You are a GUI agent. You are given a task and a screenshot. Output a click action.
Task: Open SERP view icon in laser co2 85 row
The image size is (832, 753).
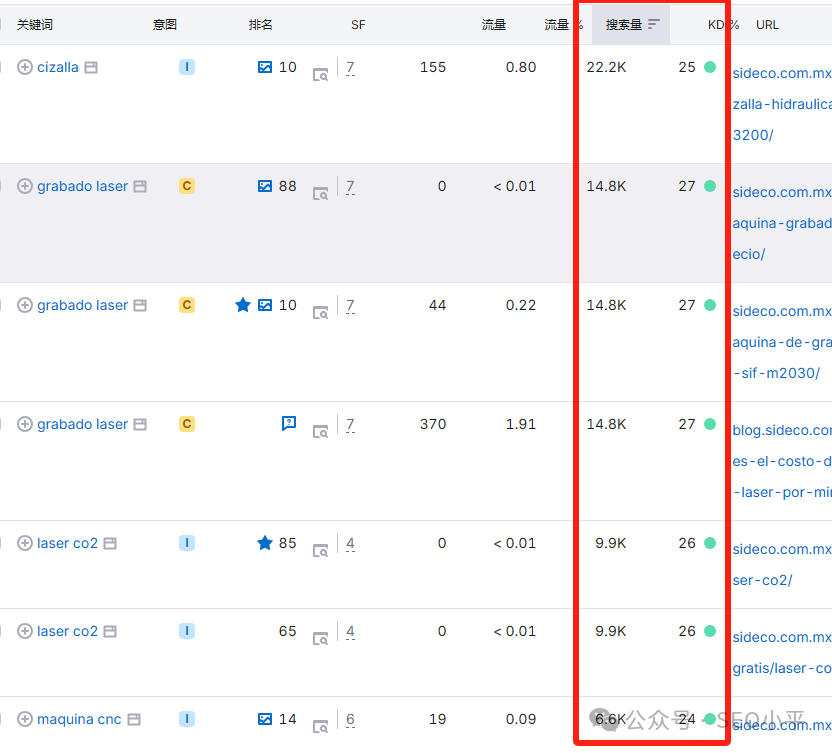tap(320, 551)
